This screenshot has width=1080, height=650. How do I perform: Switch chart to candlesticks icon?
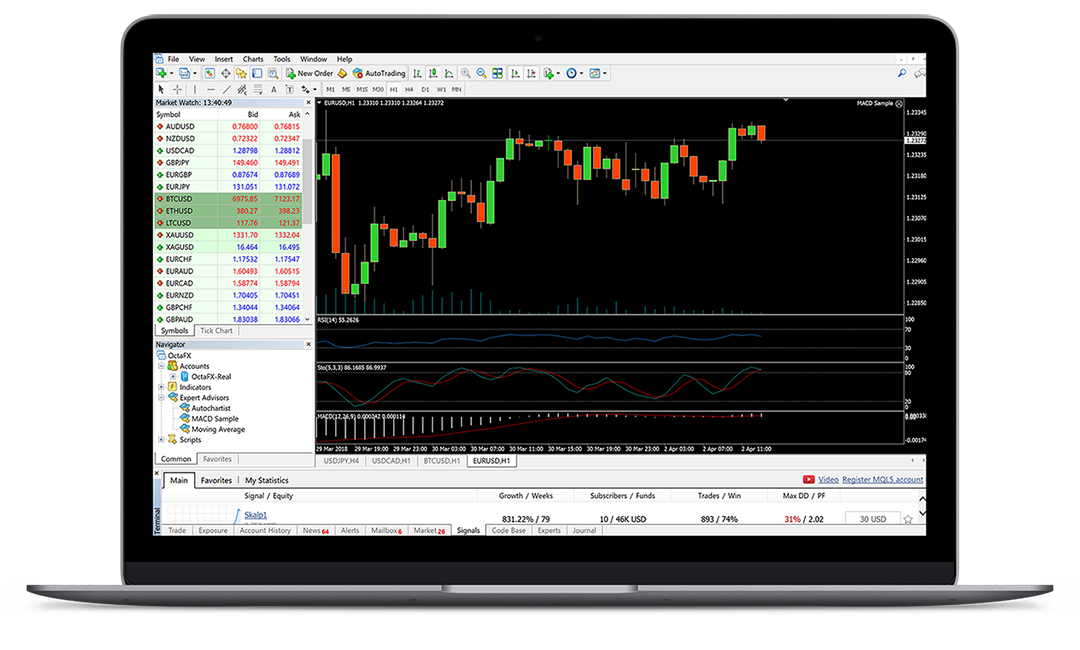(433, 73)
